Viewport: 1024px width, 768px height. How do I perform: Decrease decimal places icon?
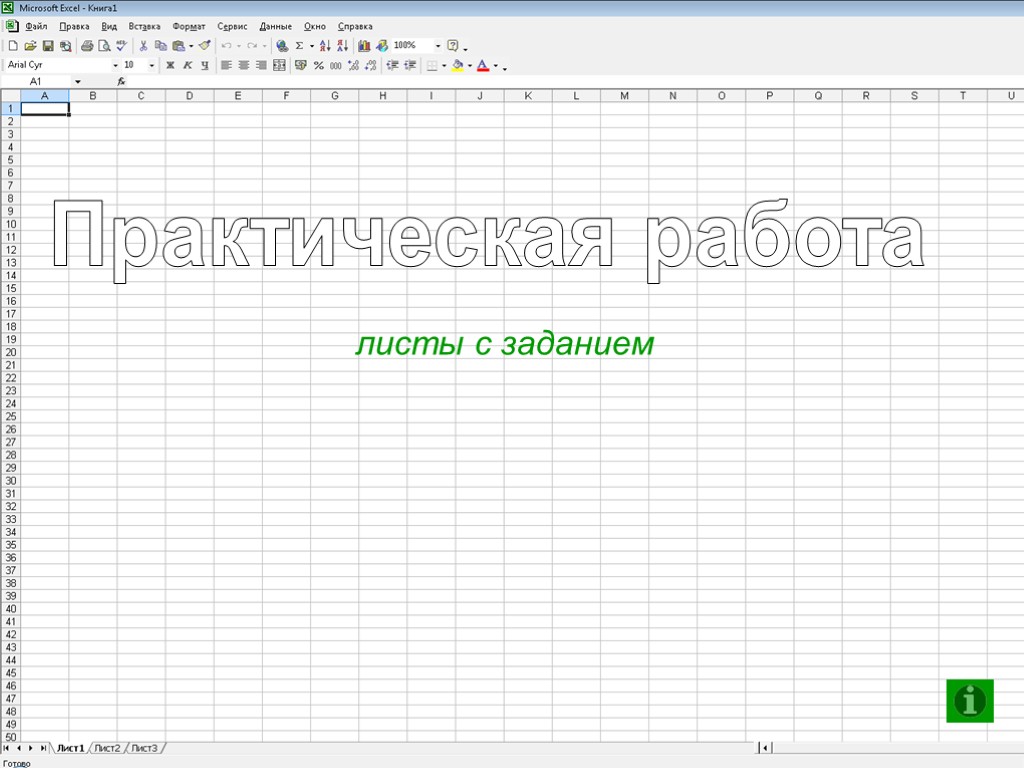[x=370, y=65]
